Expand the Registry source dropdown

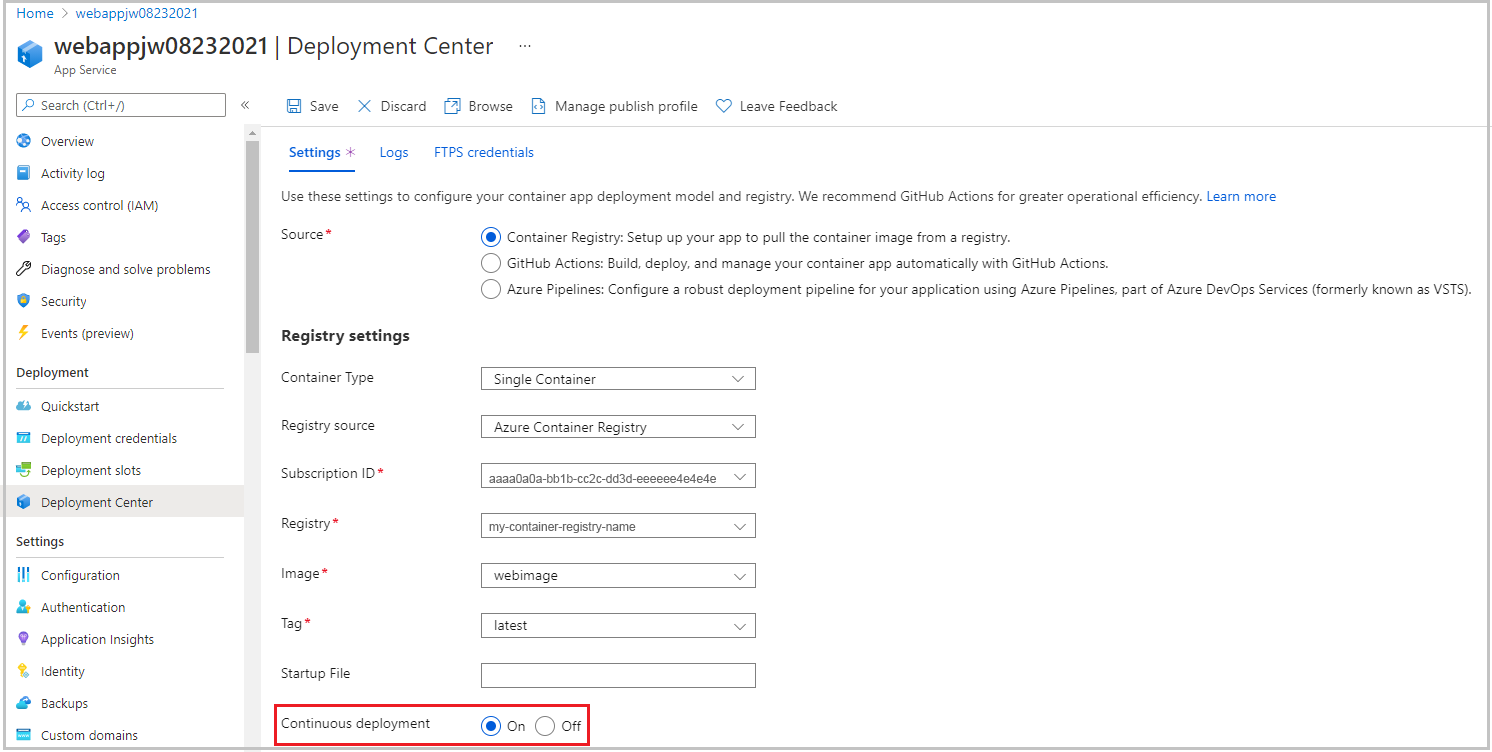[617, 426]
